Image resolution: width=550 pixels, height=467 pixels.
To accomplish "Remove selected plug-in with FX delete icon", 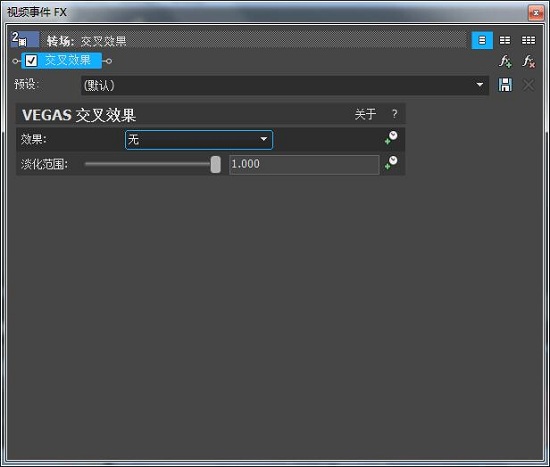I will pyautogui.click(x=528, y=61).
